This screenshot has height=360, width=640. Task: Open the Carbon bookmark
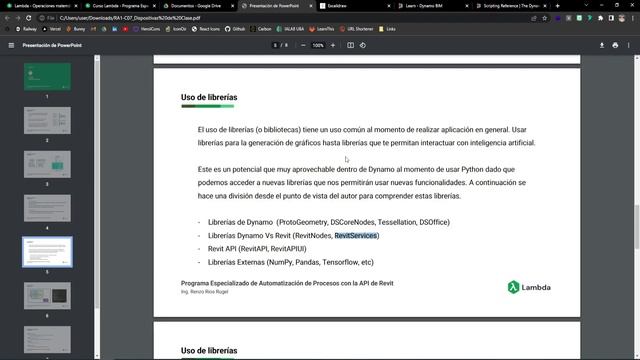(x=261, y=29)
